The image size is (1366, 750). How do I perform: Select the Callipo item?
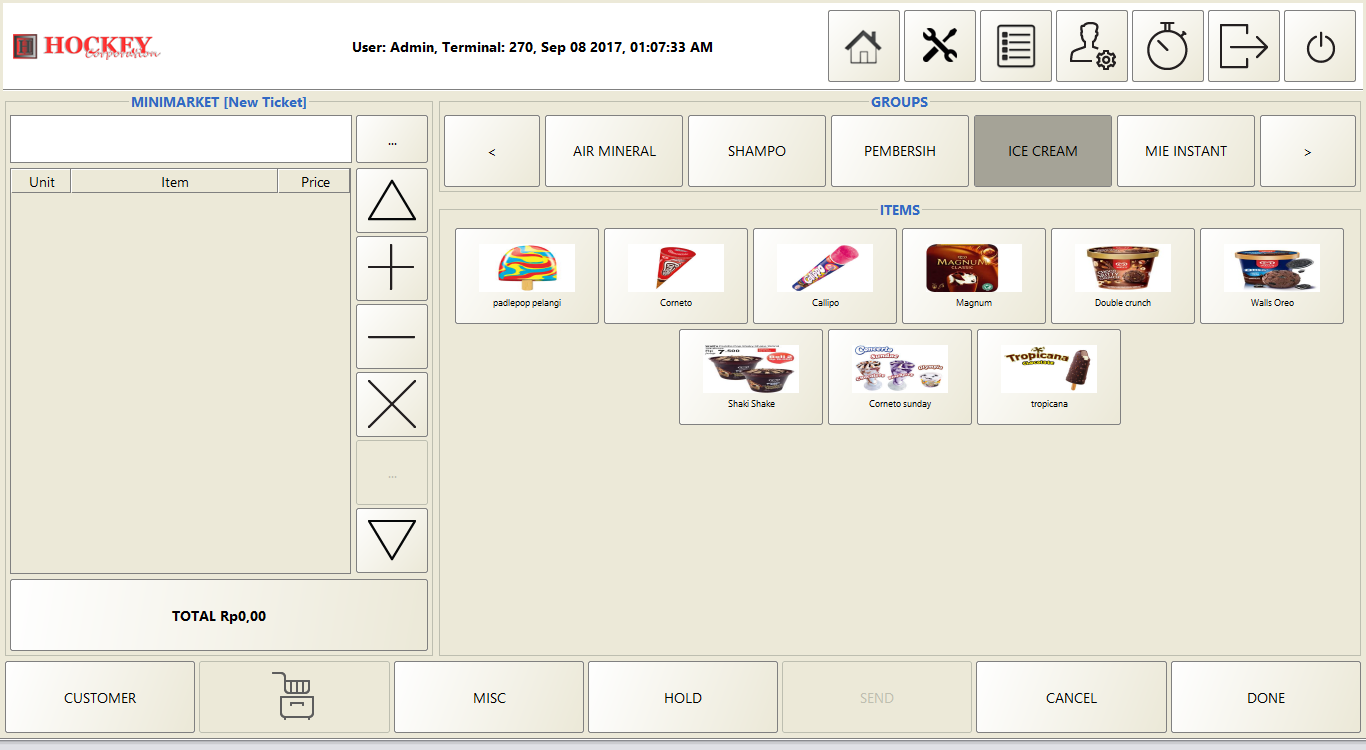click(825, 276)
